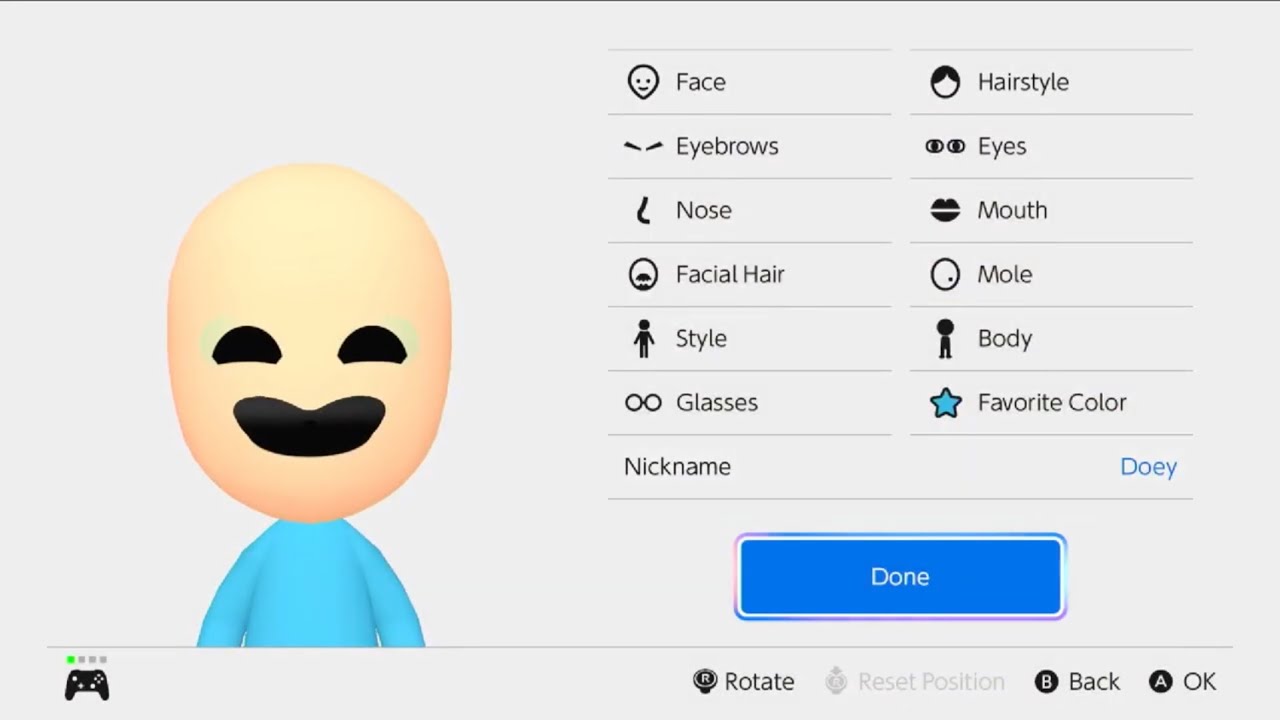Viewport: 1280px width, 720px height.
Task: Open the Hairstyle menu label
Action: (1023, 82)
